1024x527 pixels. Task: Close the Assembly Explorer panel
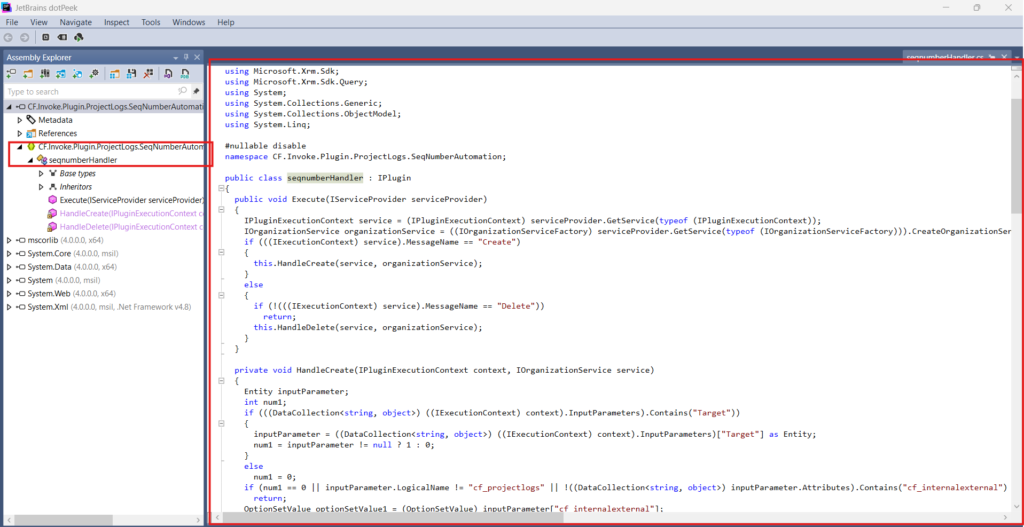[198, 57]
